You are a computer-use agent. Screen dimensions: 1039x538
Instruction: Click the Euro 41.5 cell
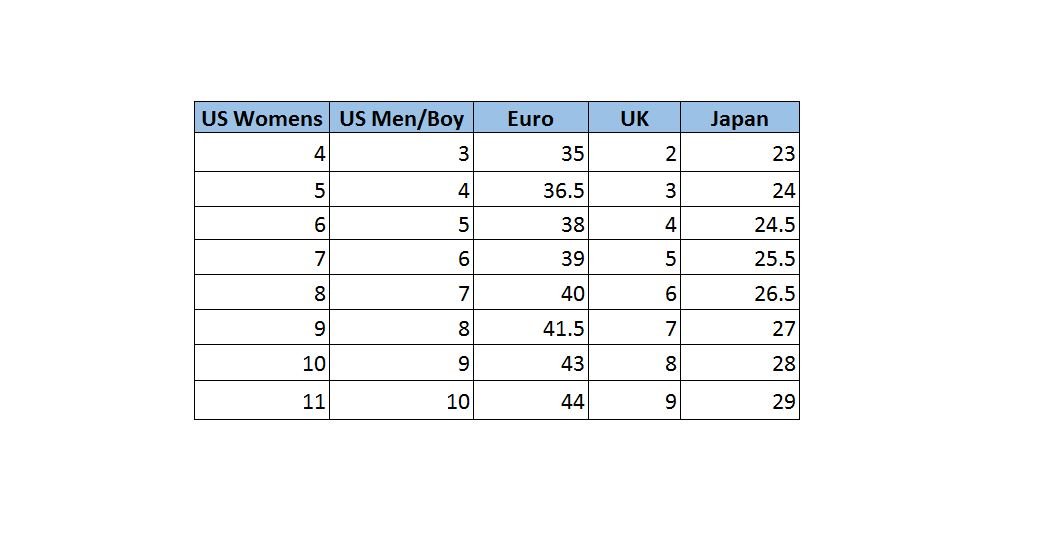(531, 328)
